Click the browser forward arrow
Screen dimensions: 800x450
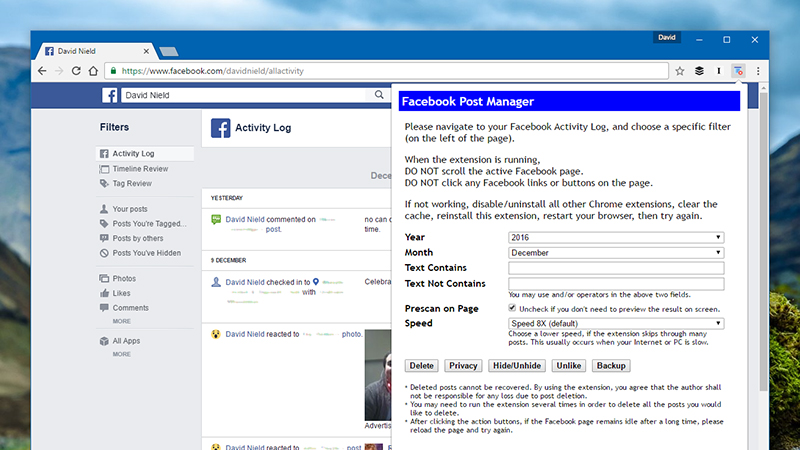59,71
